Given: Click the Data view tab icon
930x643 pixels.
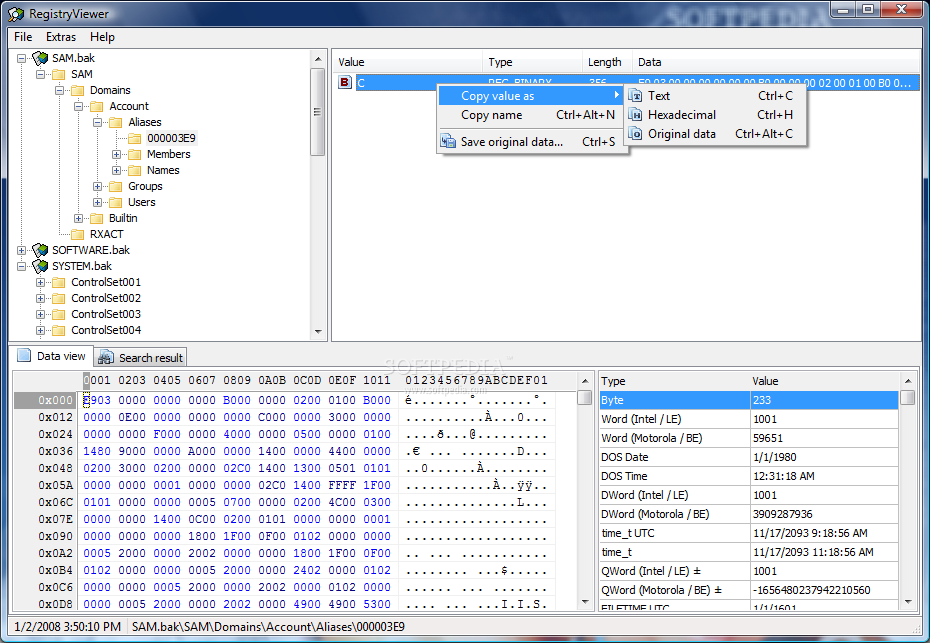Looking at the screenshot, I should point(24,355).
